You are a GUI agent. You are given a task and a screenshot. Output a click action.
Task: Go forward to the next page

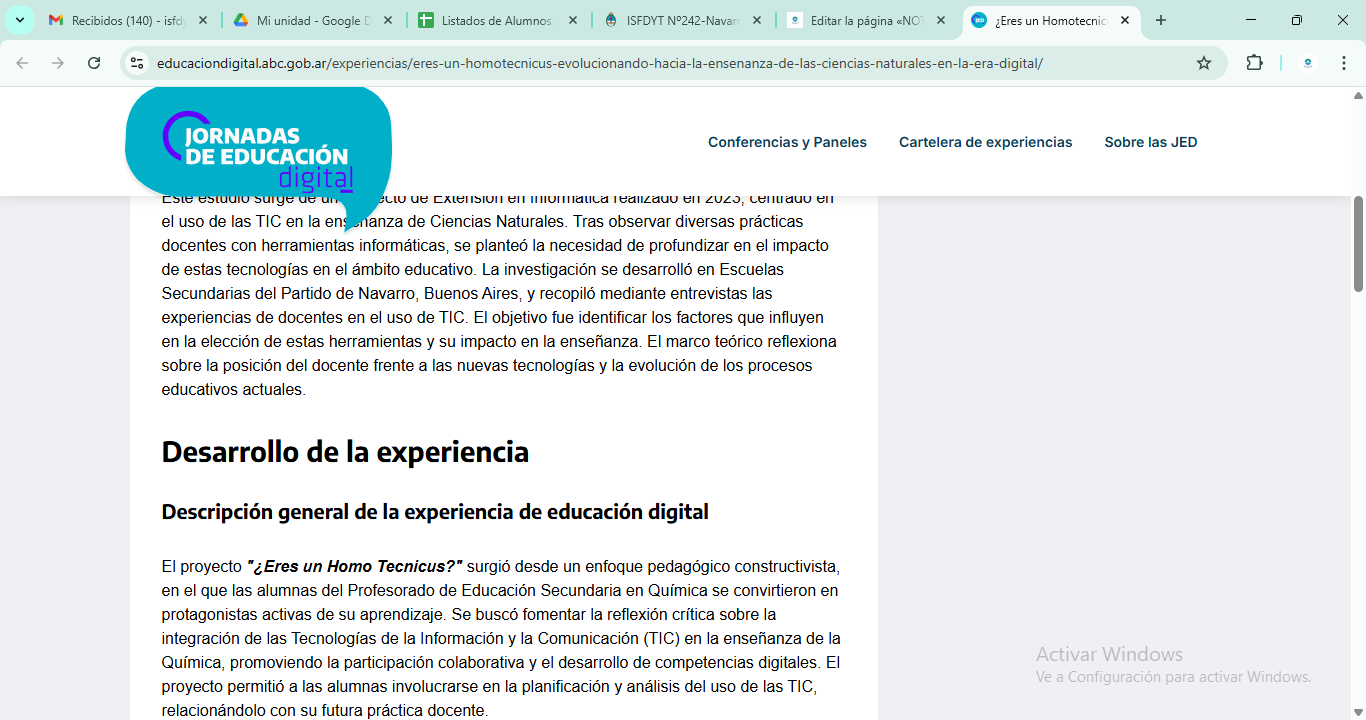(x=58, y=63)
